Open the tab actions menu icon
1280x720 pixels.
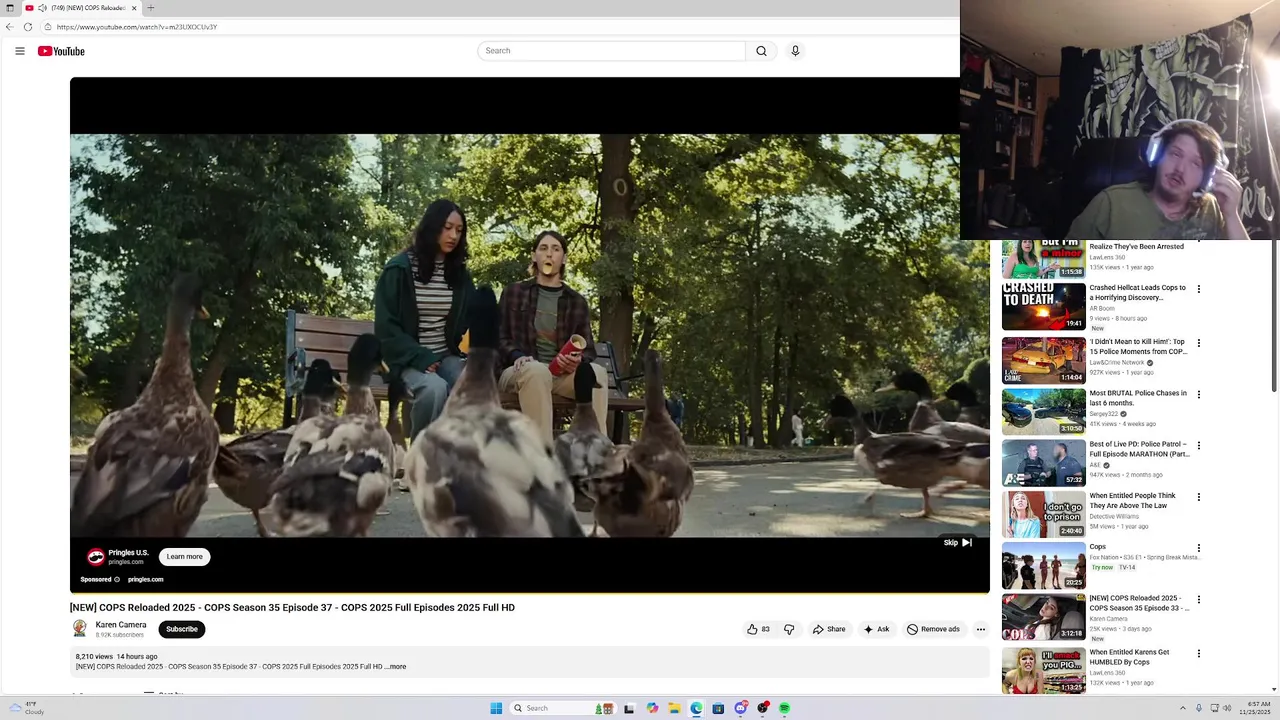pyautogui.click(x=10, y=8)
